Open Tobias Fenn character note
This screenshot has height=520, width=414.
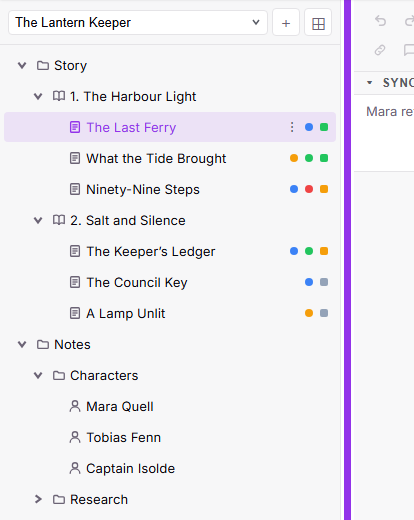pos(170,437)
